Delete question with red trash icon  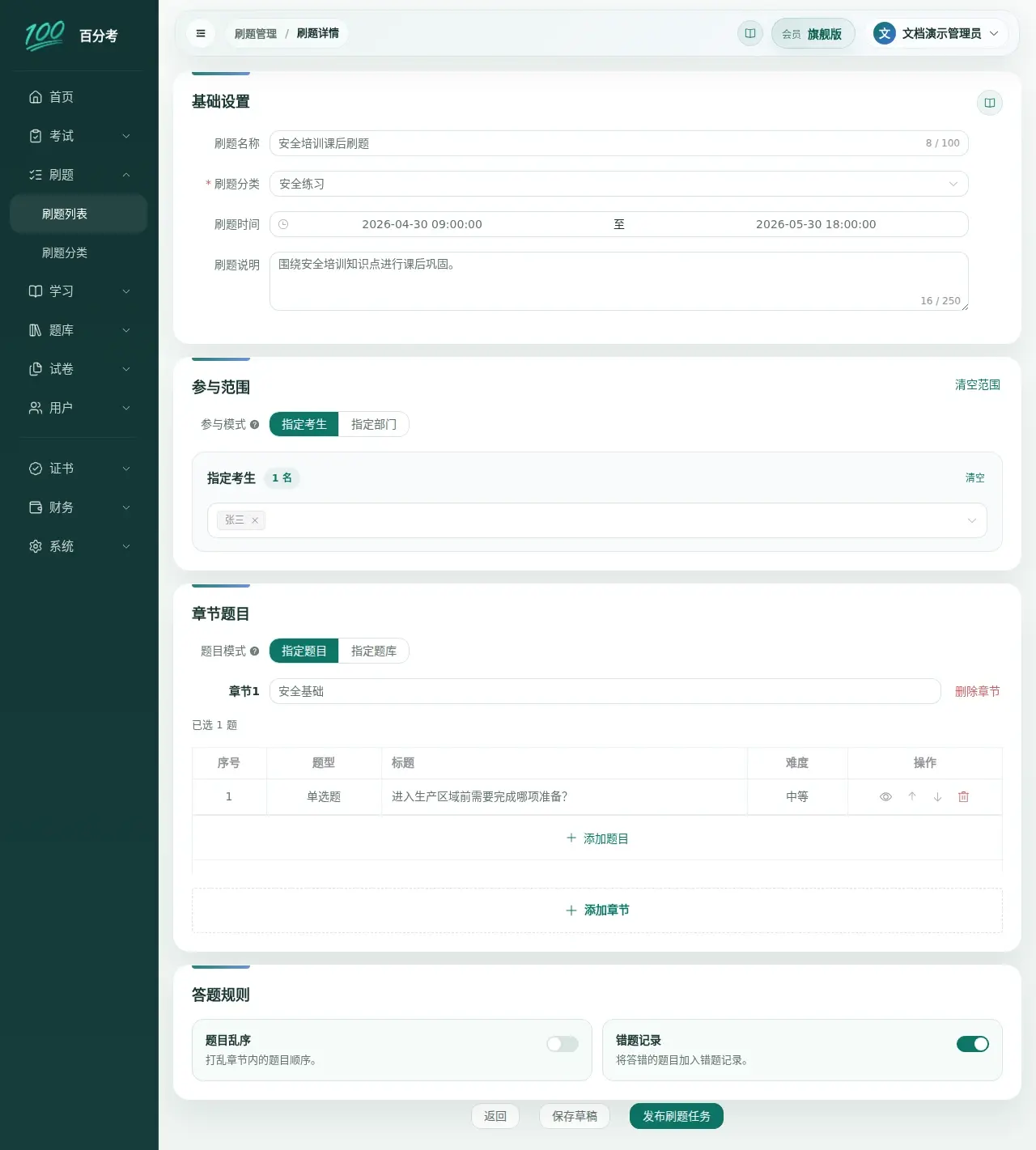tap(963, 796)
